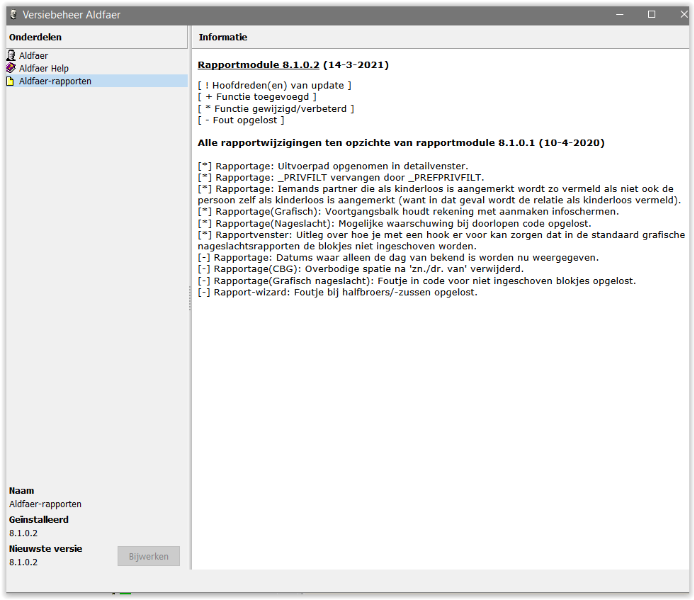
Task: Maximize the Versiebeheer Aldfaer window
Action: tap(651, 15)
